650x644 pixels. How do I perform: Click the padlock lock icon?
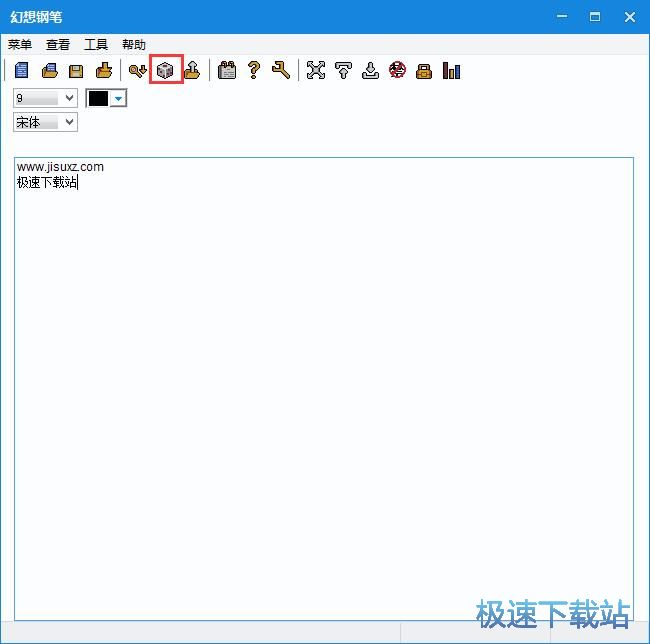point(424,71)
